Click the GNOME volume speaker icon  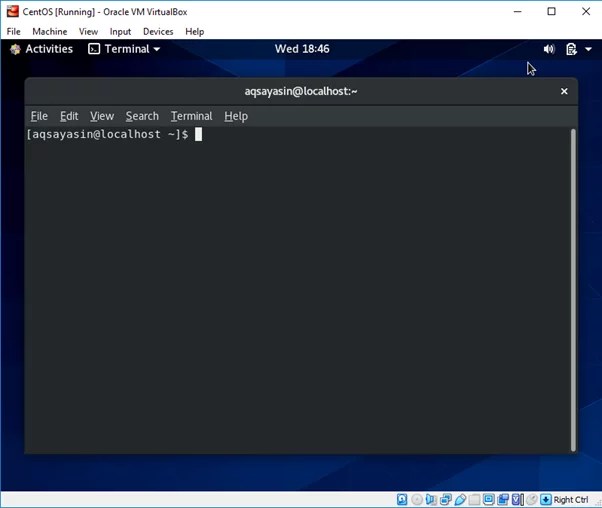coord(549,49)
